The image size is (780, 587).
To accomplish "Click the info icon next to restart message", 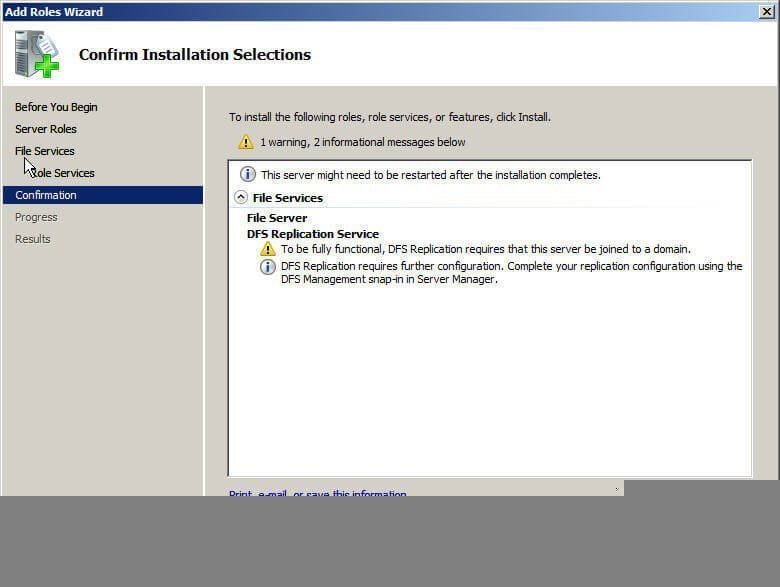I will click(x=248, y=175).
